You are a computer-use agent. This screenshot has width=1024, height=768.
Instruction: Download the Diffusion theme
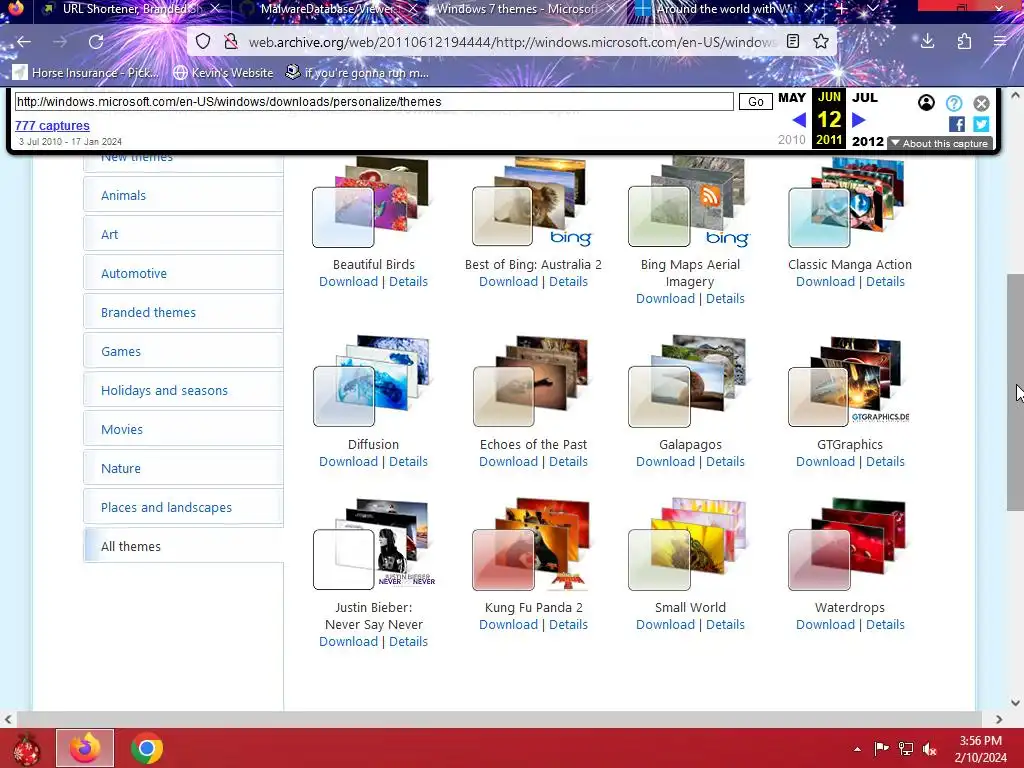[x=348, y=462]
